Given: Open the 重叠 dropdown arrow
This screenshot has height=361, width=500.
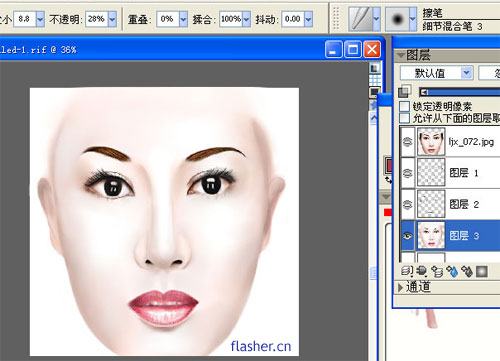Looking at the screenshot, I should pos(183,19).
